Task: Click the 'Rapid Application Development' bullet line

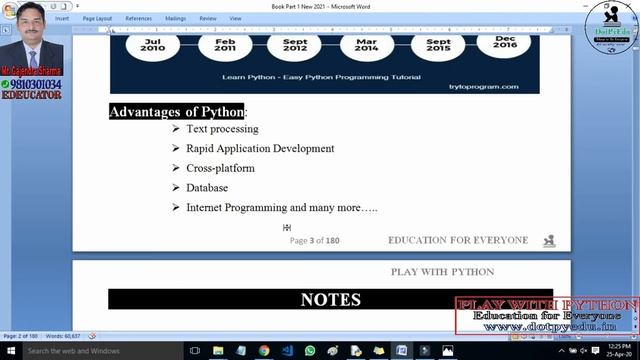Action: coord(260,149)
